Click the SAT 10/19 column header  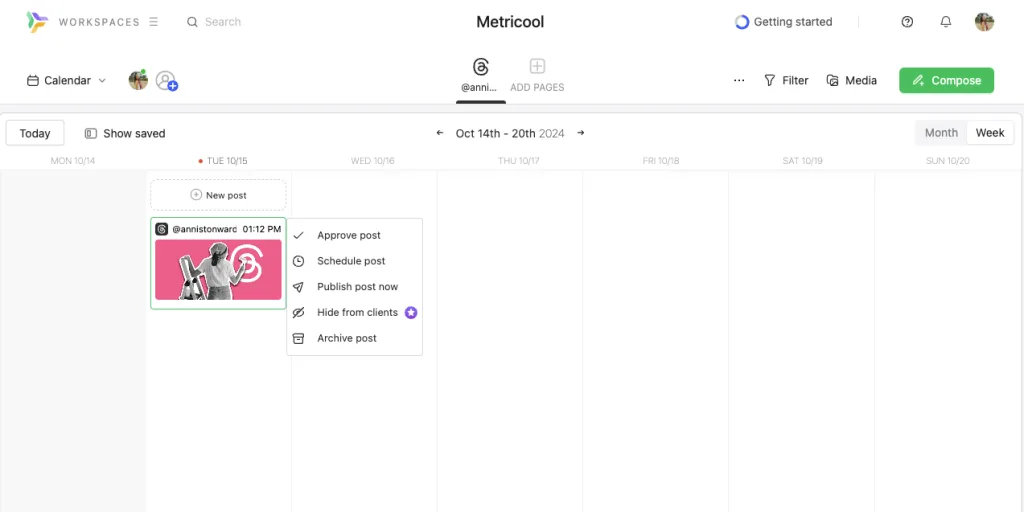tap(803, 161)
